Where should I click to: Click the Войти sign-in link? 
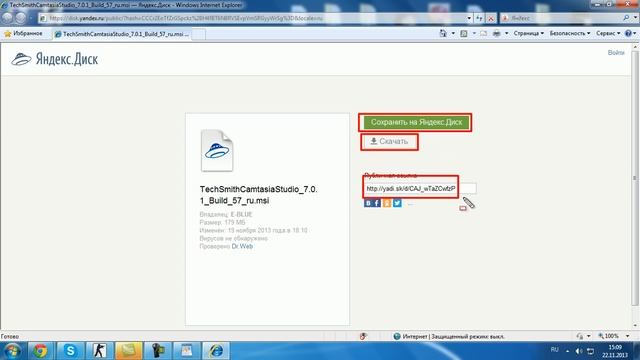pos(616,53)
